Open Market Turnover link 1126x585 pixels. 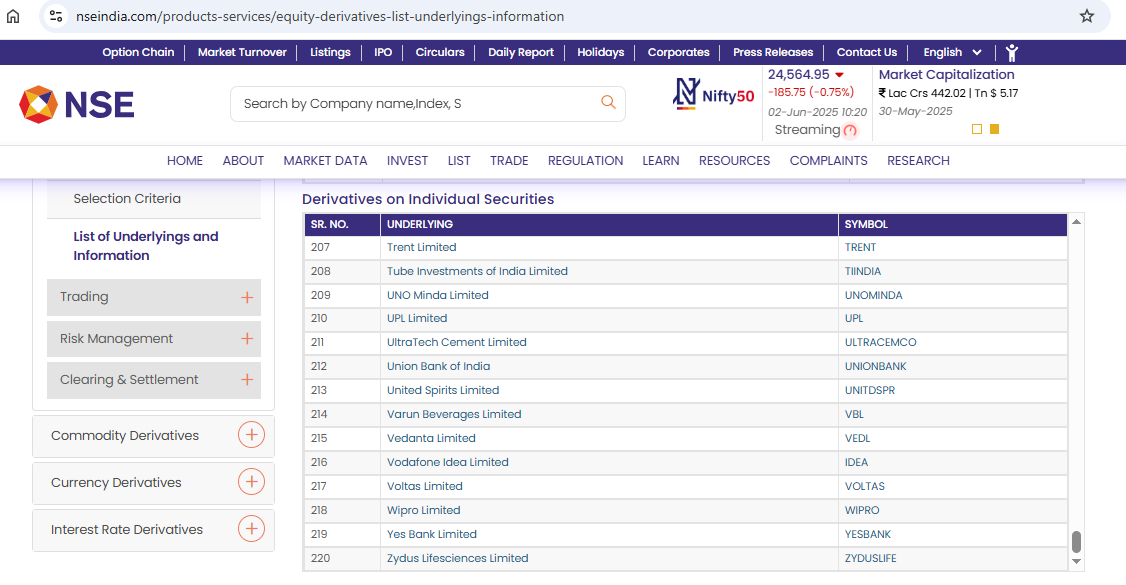click(242, 52)
